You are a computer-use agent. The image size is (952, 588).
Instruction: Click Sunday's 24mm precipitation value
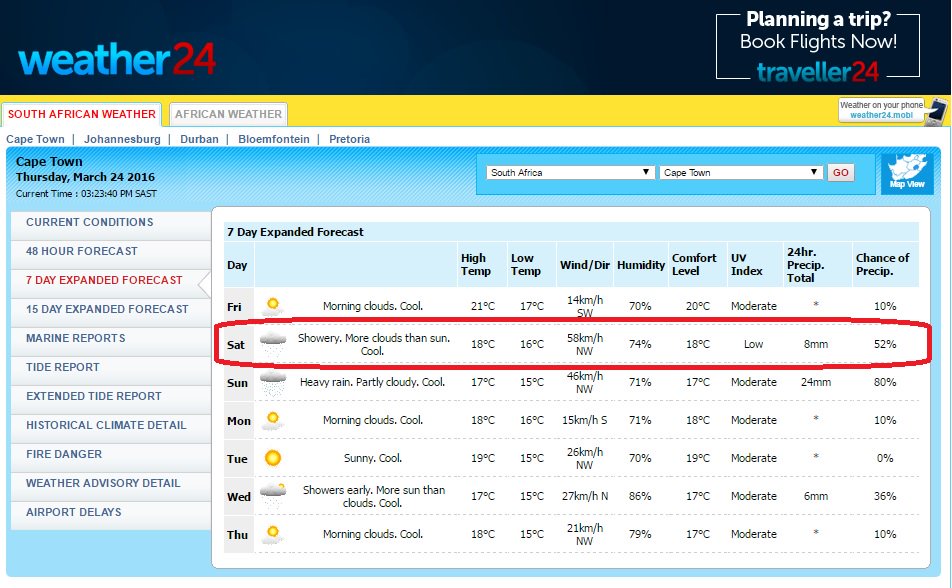click(816, 382)
